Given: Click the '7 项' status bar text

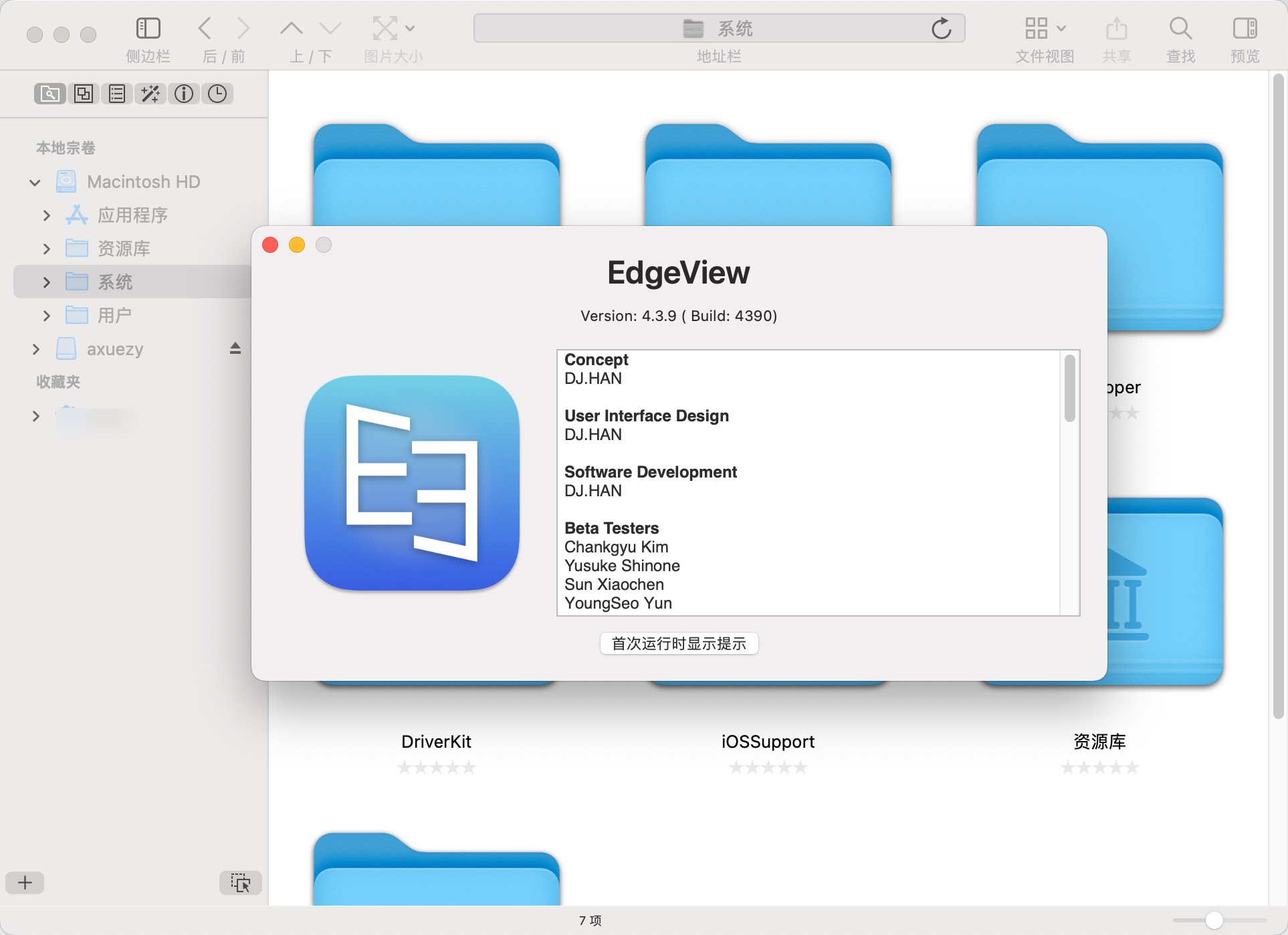Looking at the screenshot, I should point(591,921).
